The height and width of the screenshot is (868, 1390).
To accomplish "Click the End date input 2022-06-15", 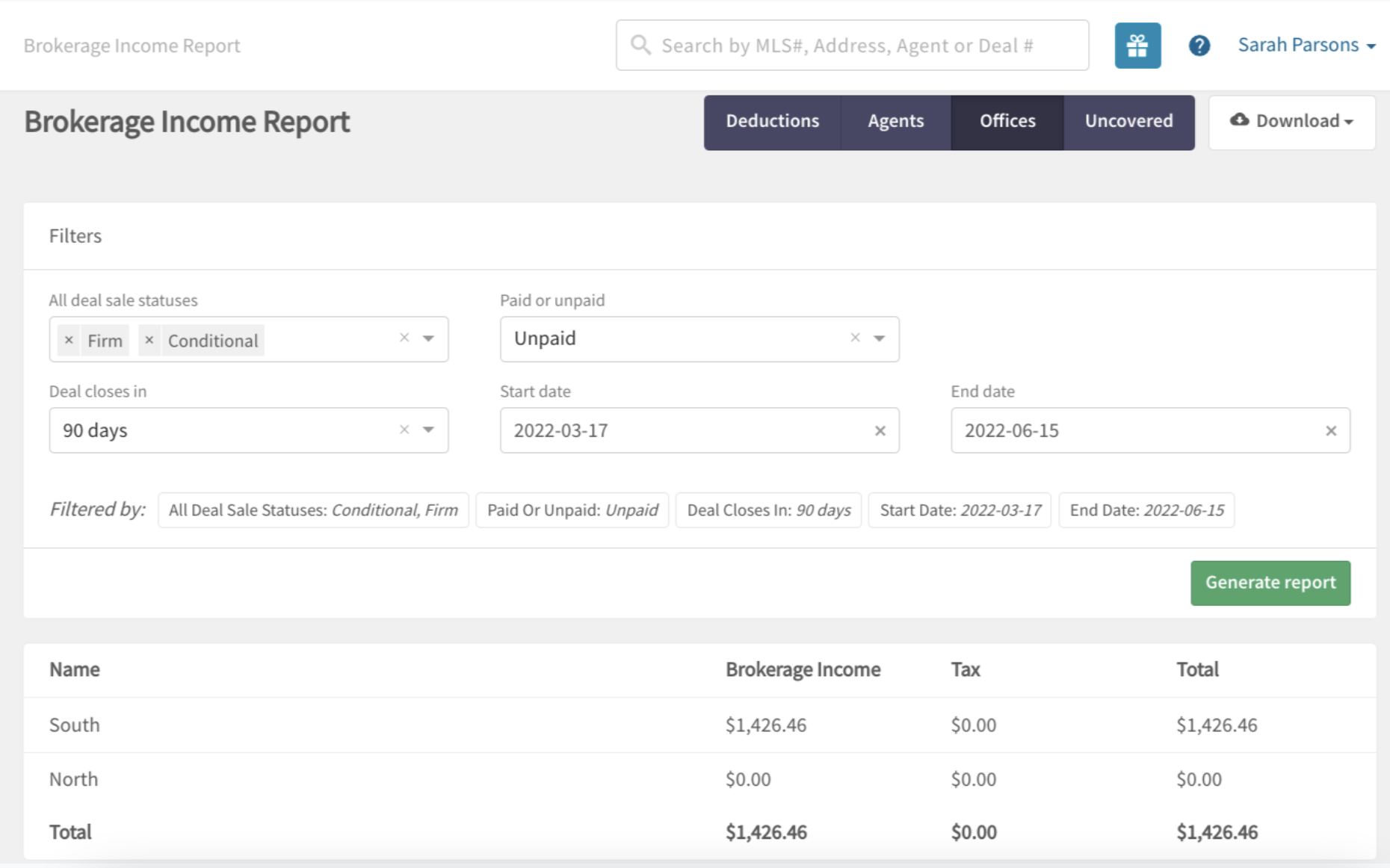I will [x=1150, y=430].
